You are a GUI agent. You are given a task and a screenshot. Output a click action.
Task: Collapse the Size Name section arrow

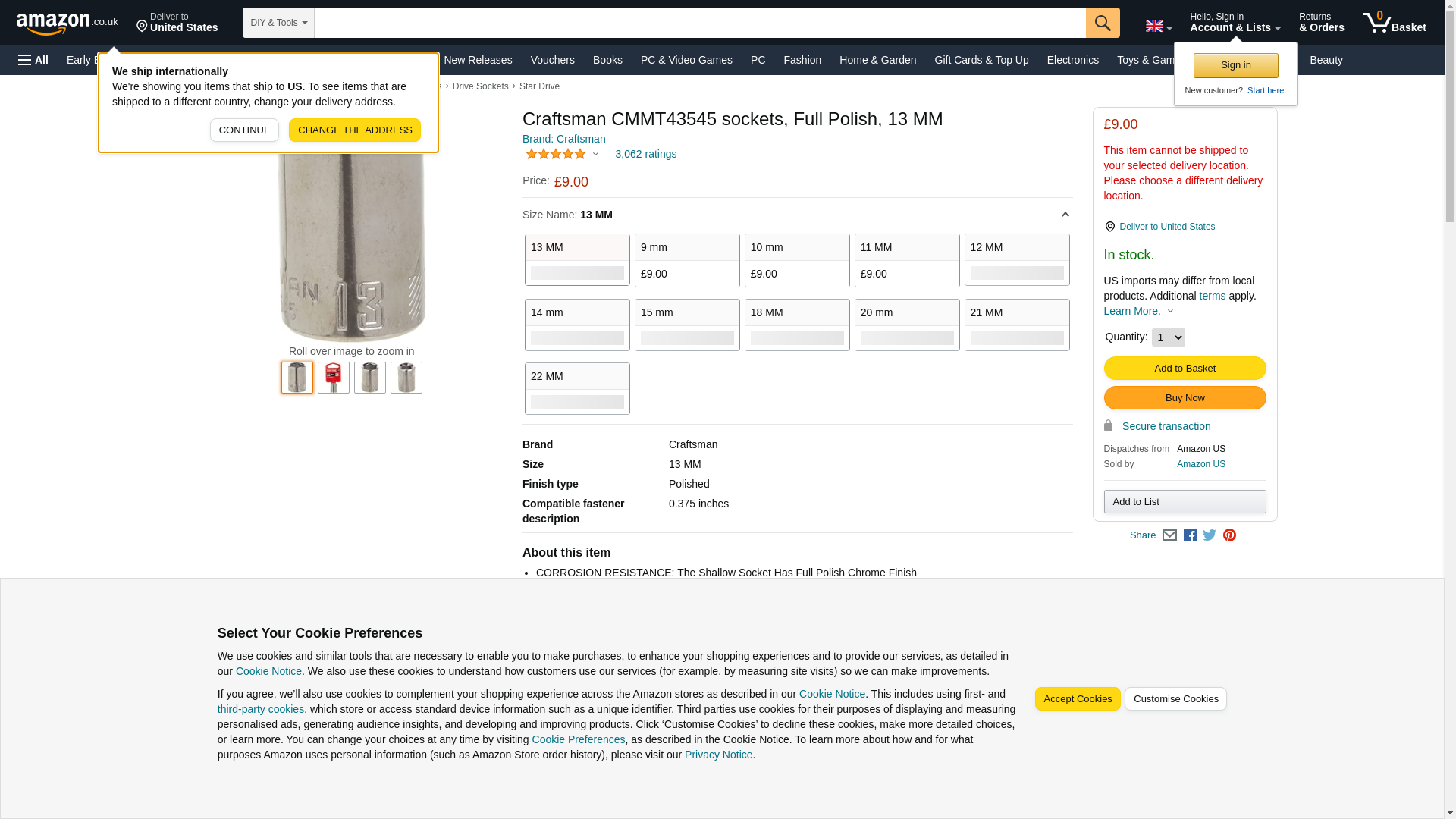pyautogui.click(x=1065, y=215)
